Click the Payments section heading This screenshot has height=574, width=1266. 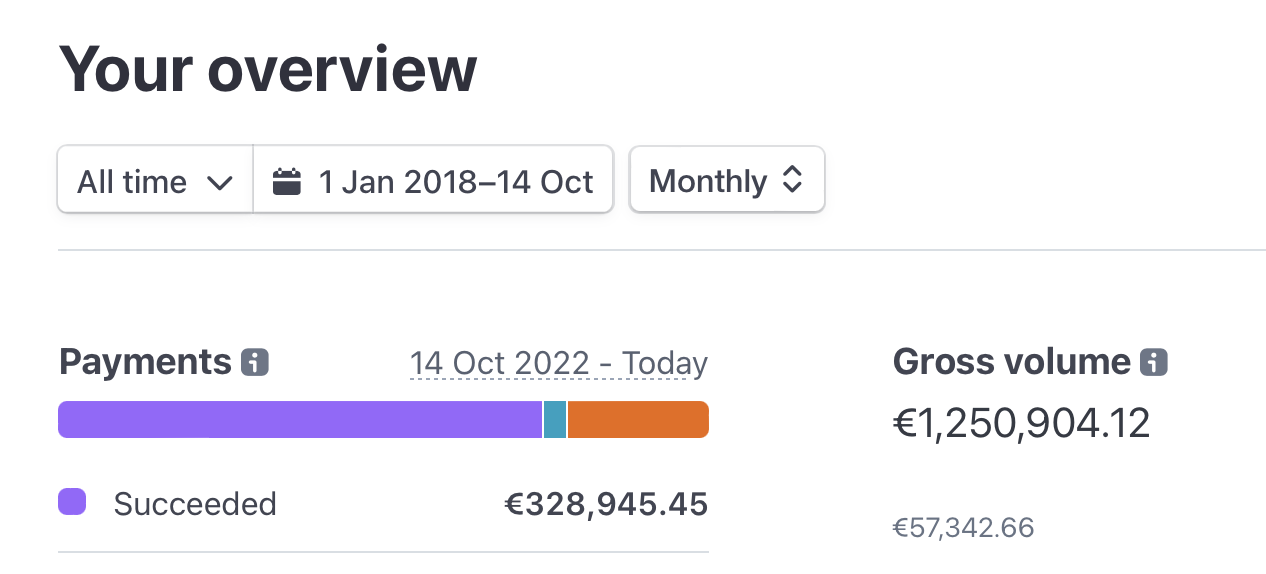(x=145, y=362)
